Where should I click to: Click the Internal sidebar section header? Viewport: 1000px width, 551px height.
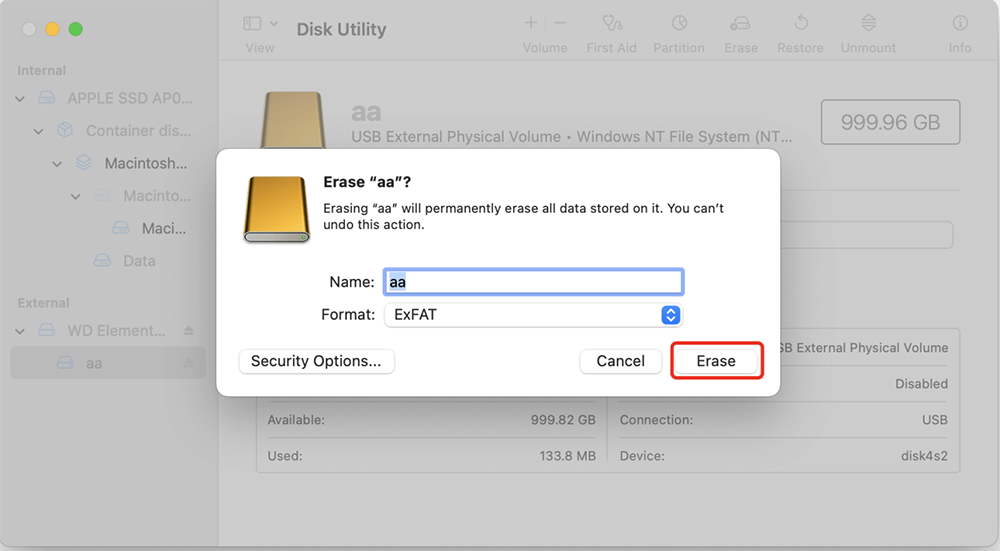[x=41, y=70]
